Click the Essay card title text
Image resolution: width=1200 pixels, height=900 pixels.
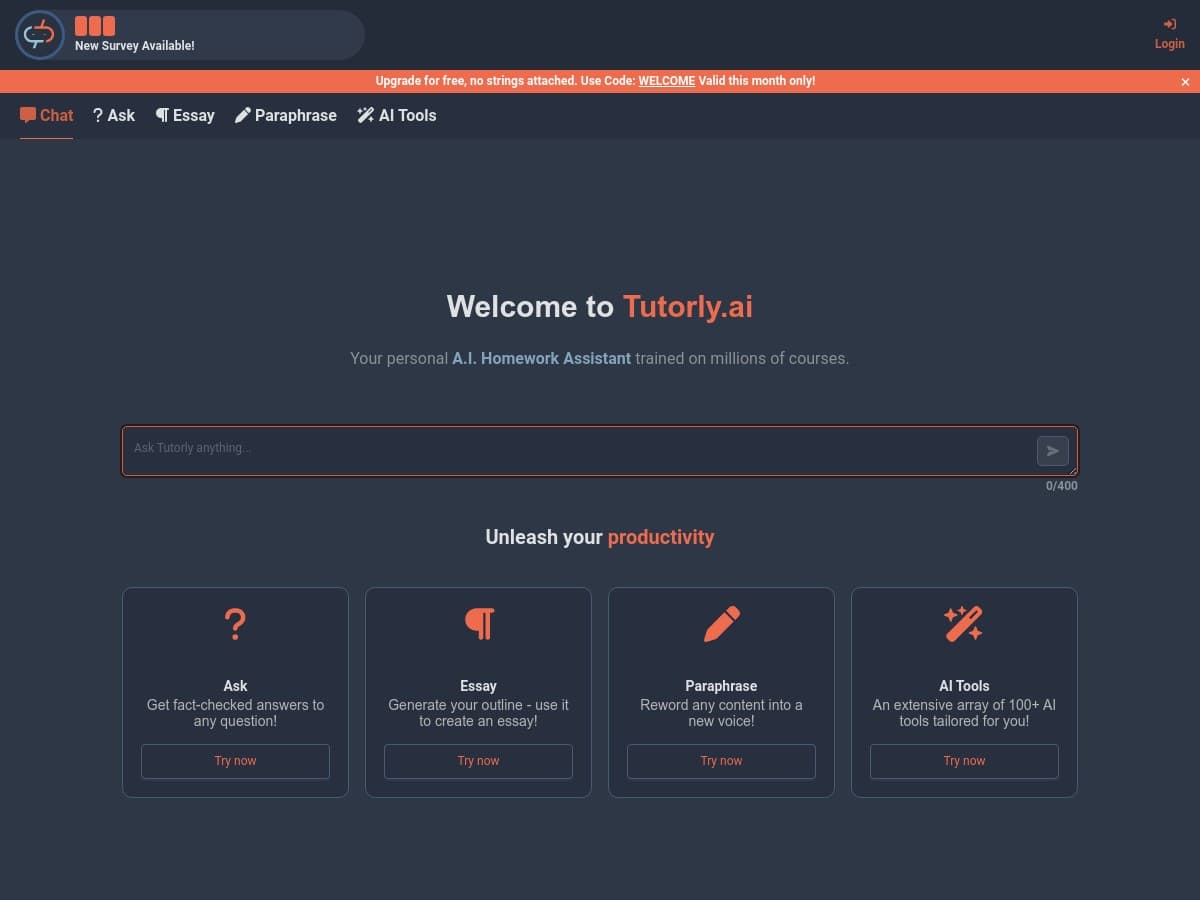click(478, 686)
